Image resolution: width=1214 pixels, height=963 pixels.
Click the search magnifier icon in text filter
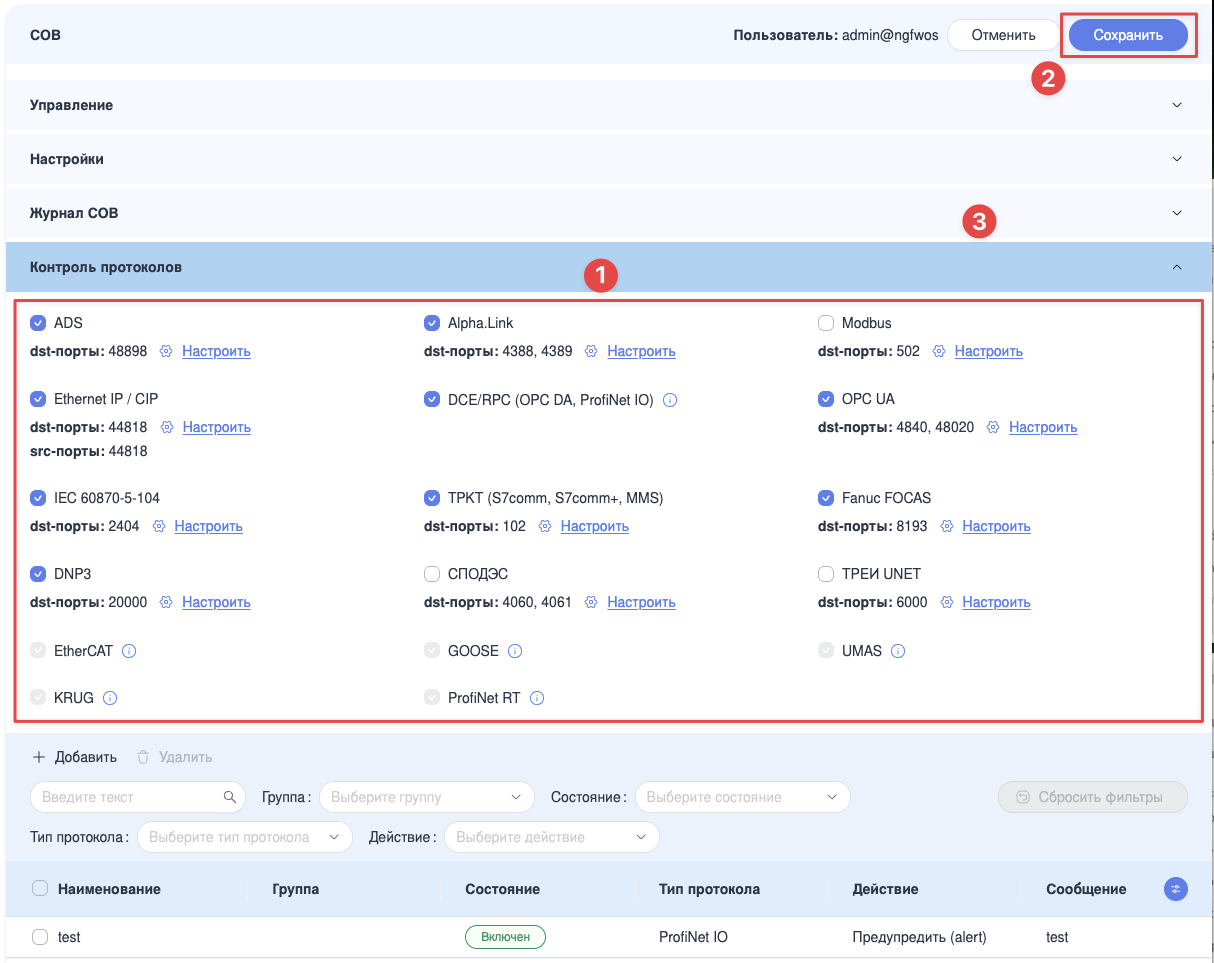coord(230,797)
